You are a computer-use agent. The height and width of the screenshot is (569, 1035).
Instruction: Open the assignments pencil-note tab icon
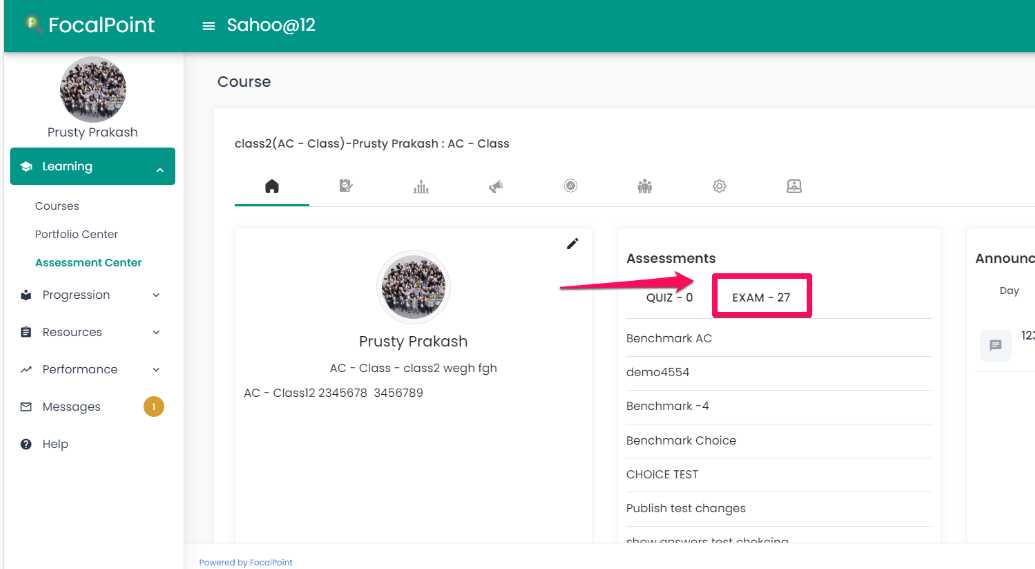coord(346,186)
